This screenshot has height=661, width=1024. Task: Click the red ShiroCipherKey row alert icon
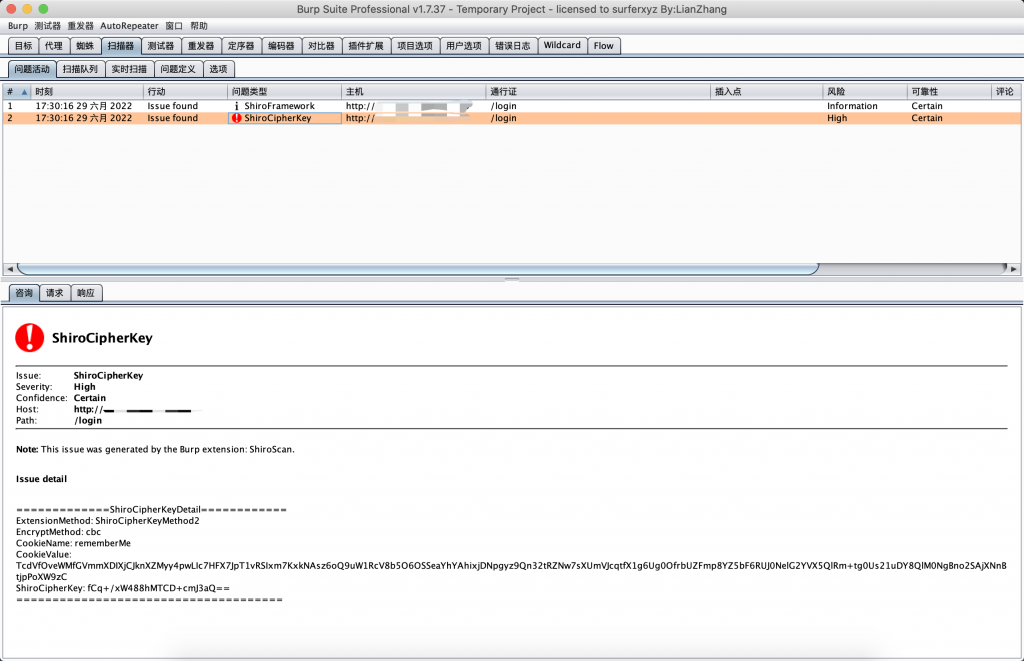(236, 118)
